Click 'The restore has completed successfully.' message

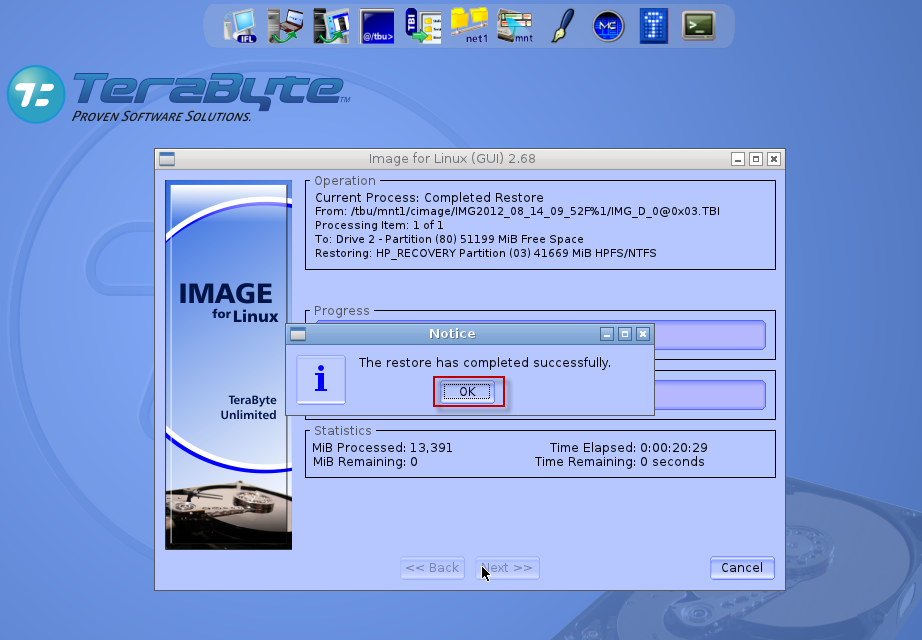point(485,362)
